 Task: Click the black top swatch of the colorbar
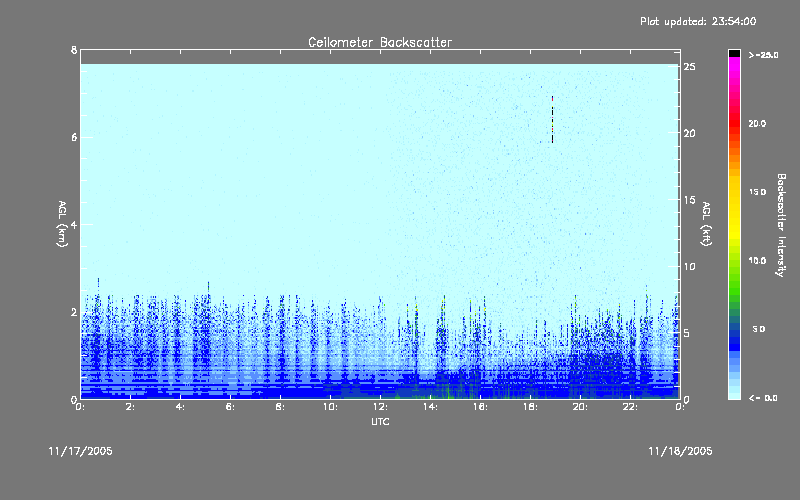click(x=734, y=53)
